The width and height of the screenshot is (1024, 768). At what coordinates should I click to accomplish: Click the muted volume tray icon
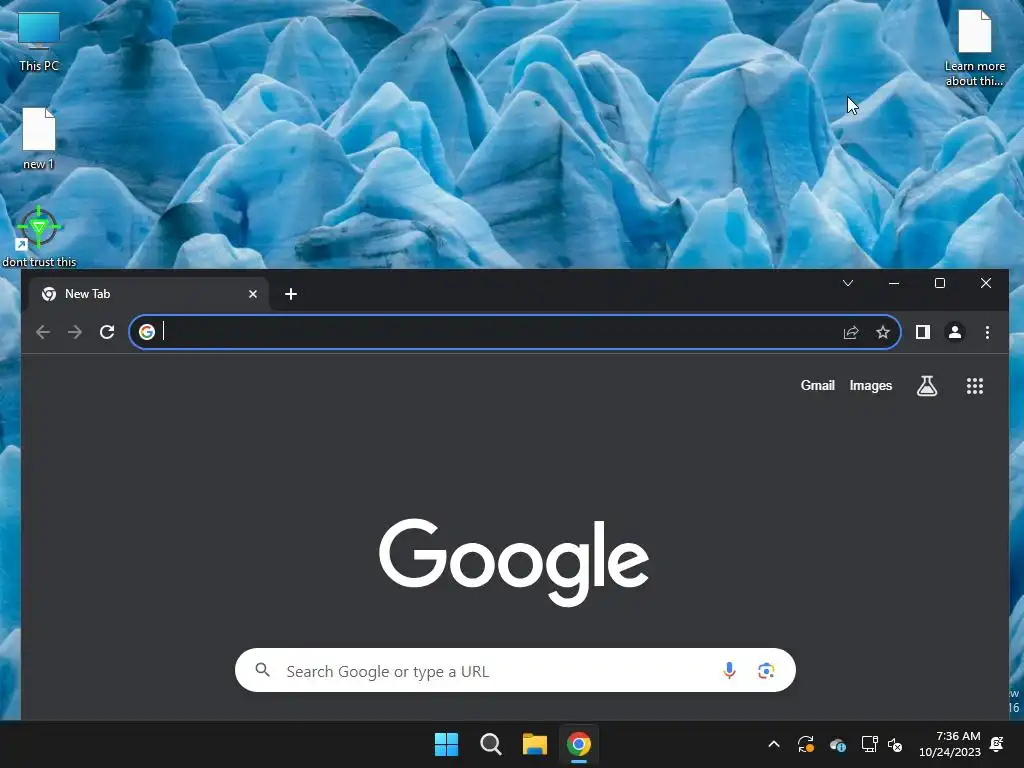click(x=895, y=744)
